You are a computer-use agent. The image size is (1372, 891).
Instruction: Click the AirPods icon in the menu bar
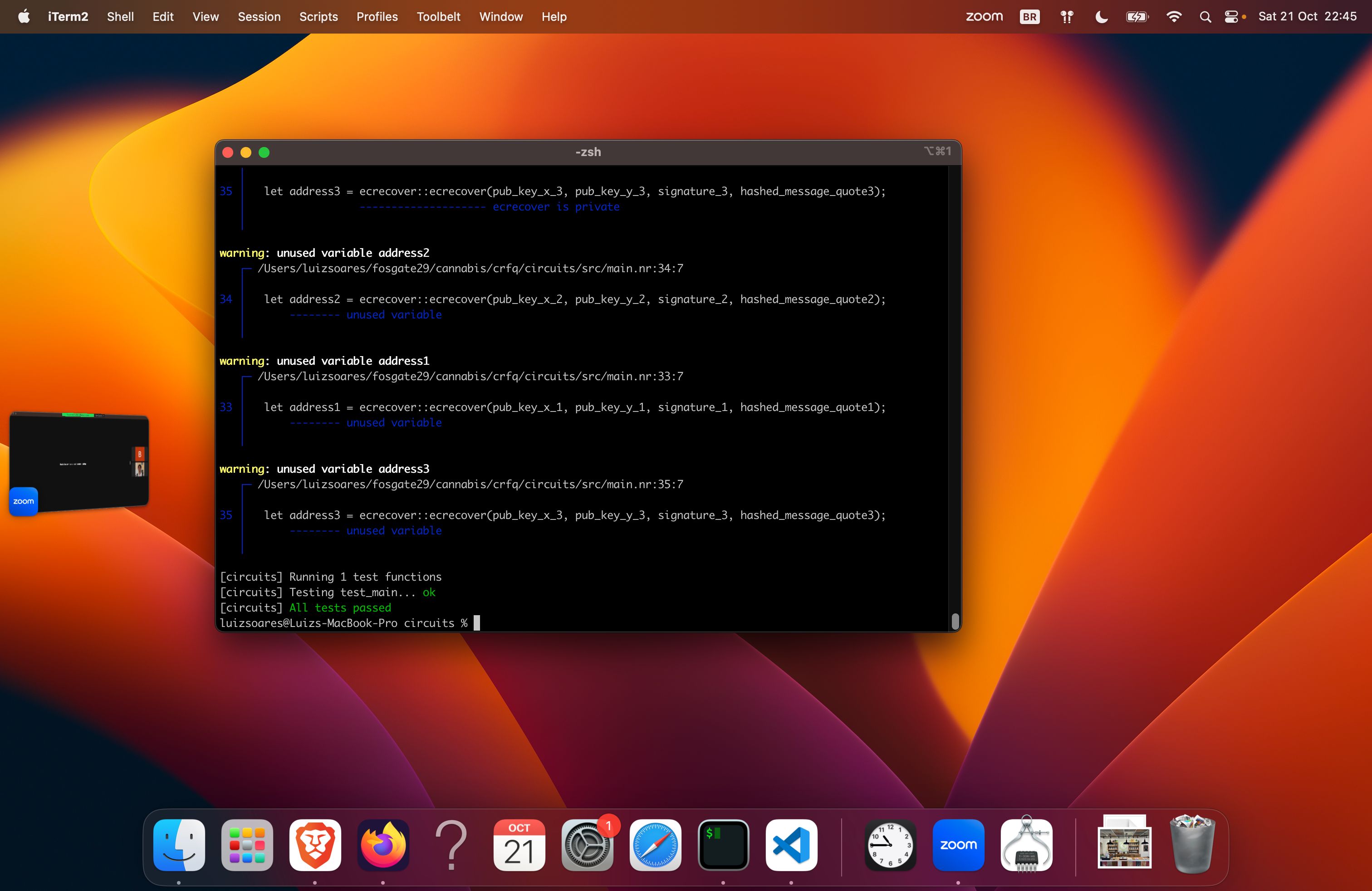[1067, 17]
